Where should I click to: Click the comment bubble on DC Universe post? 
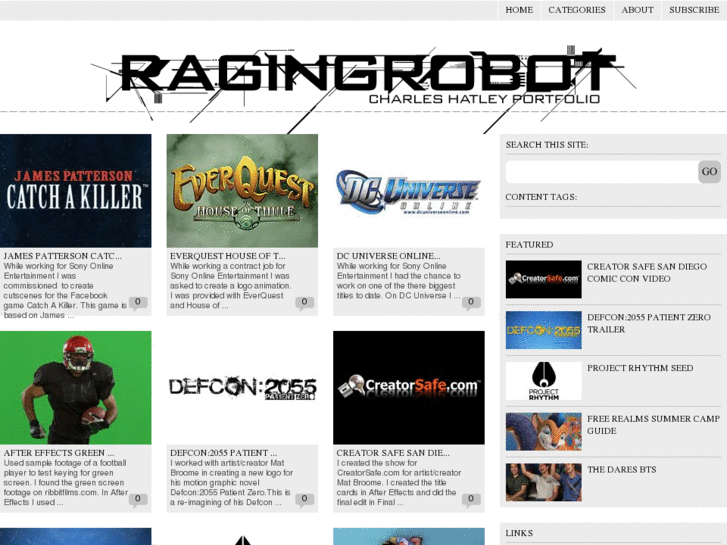coord(471,302)
